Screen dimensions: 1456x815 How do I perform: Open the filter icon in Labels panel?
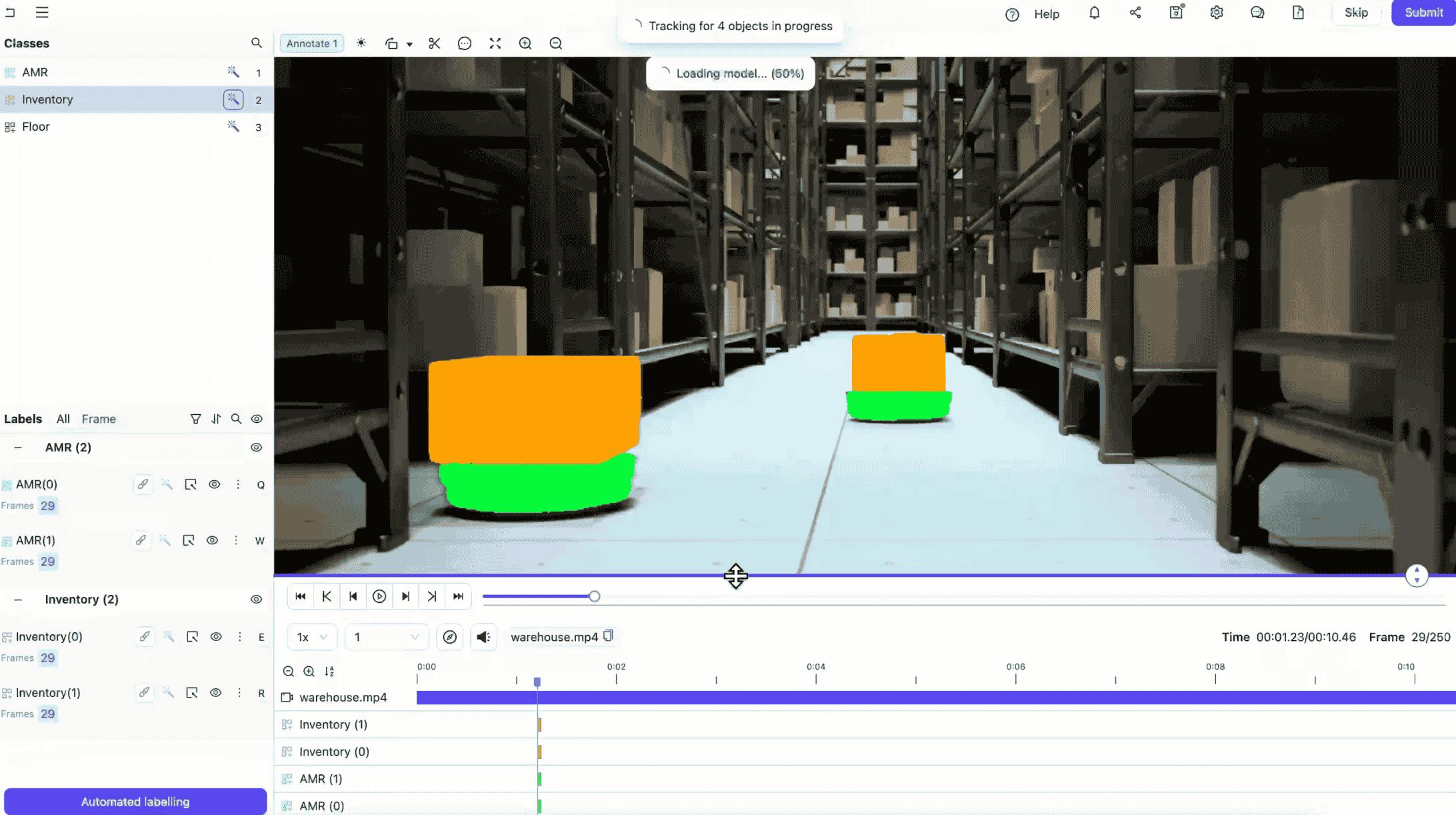[x=195, y=419]
